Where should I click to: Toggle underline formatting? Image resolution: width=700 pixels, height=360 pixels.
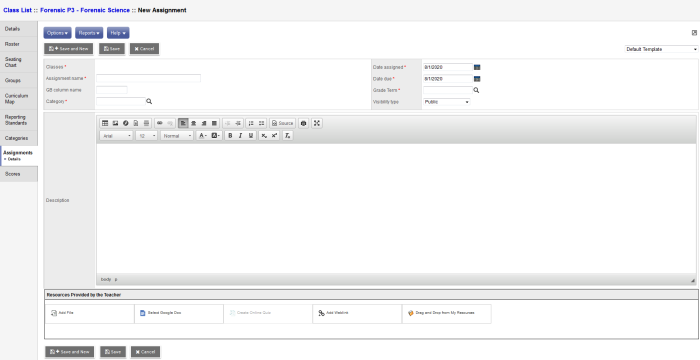[251, 136]
